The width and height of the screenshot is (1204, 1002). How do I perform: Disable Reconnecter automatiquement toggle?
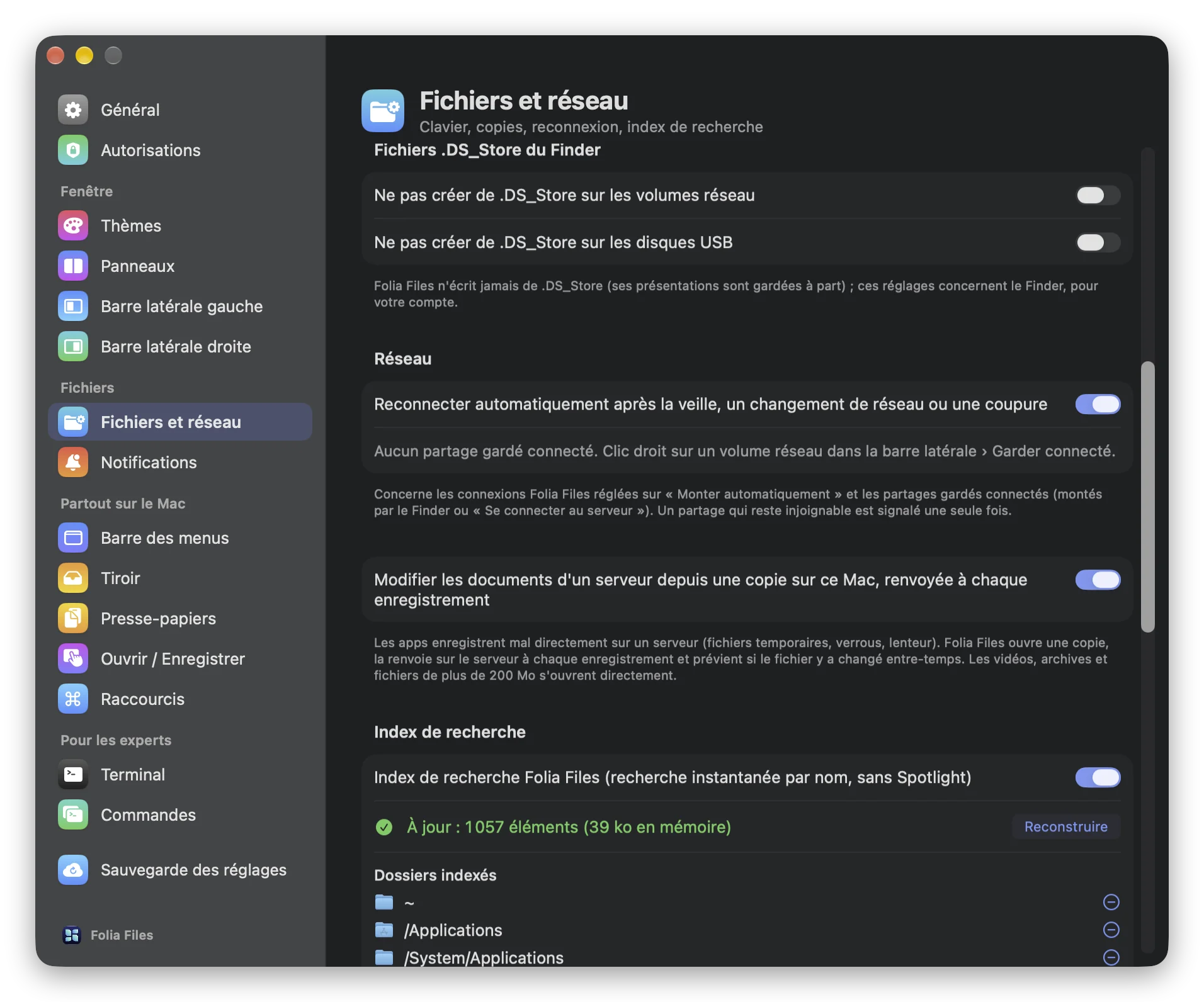(1098, 405)
